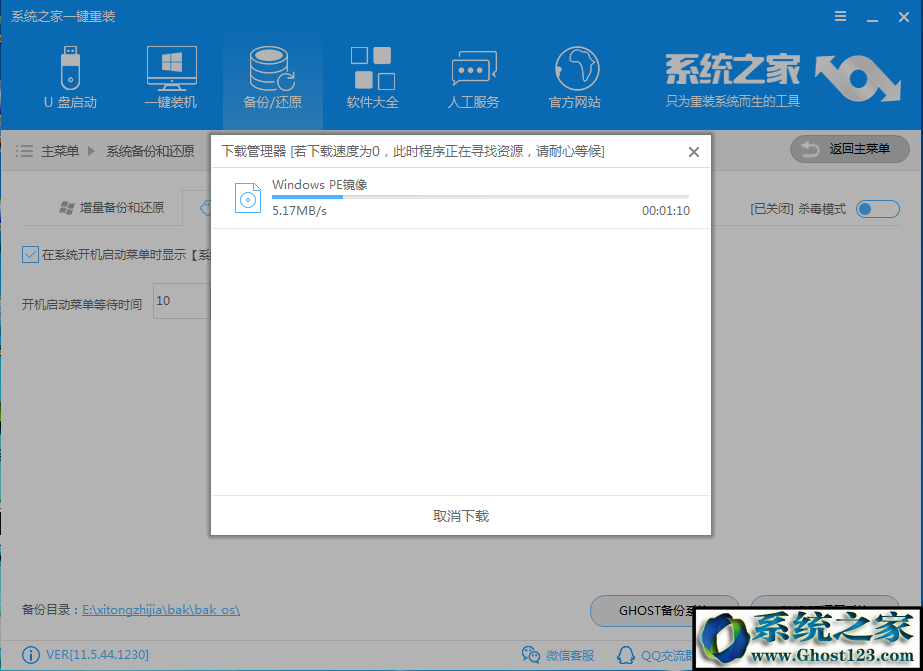Visit 官方网站 globe icon
The height and width of the screenshot is (671, 923).
point(575,78)
